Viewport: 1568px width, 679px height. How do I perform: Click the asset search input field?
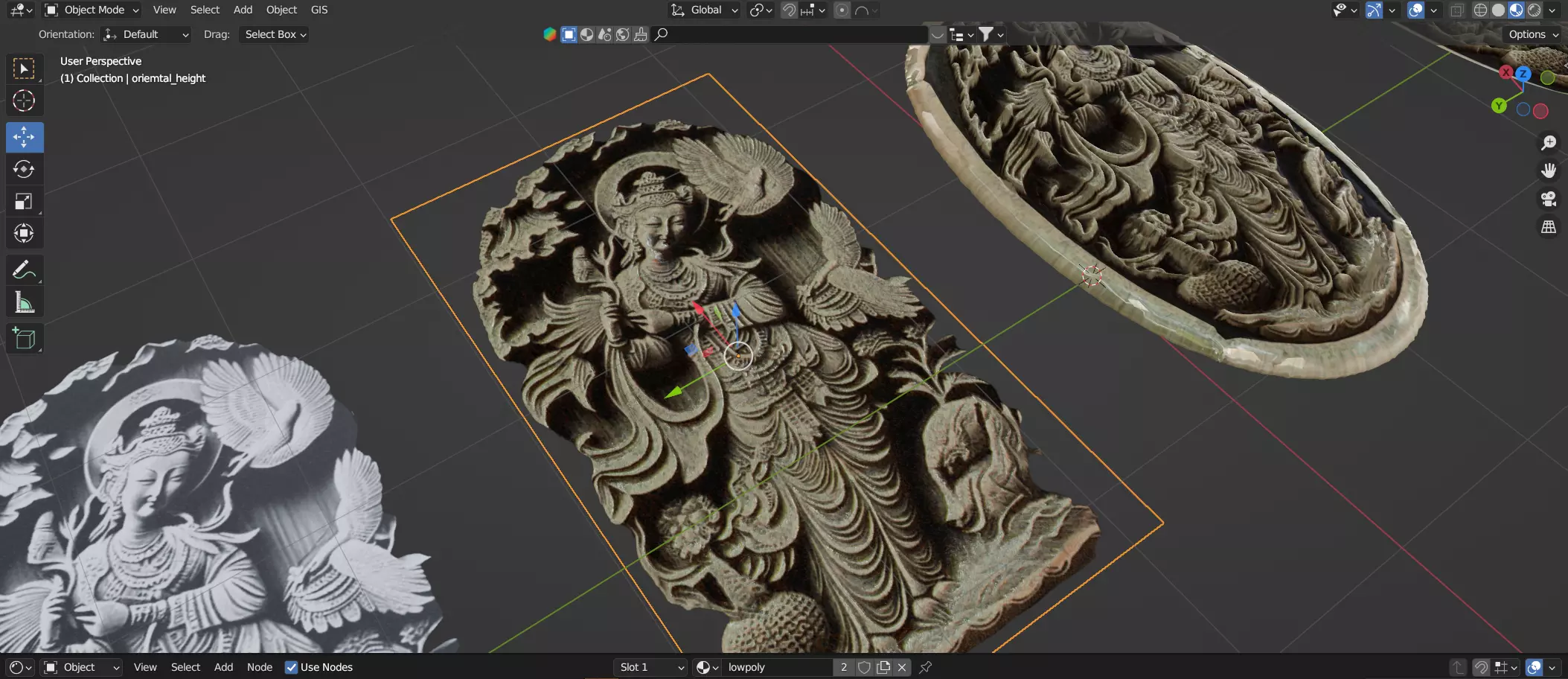(x=790, y=34)
